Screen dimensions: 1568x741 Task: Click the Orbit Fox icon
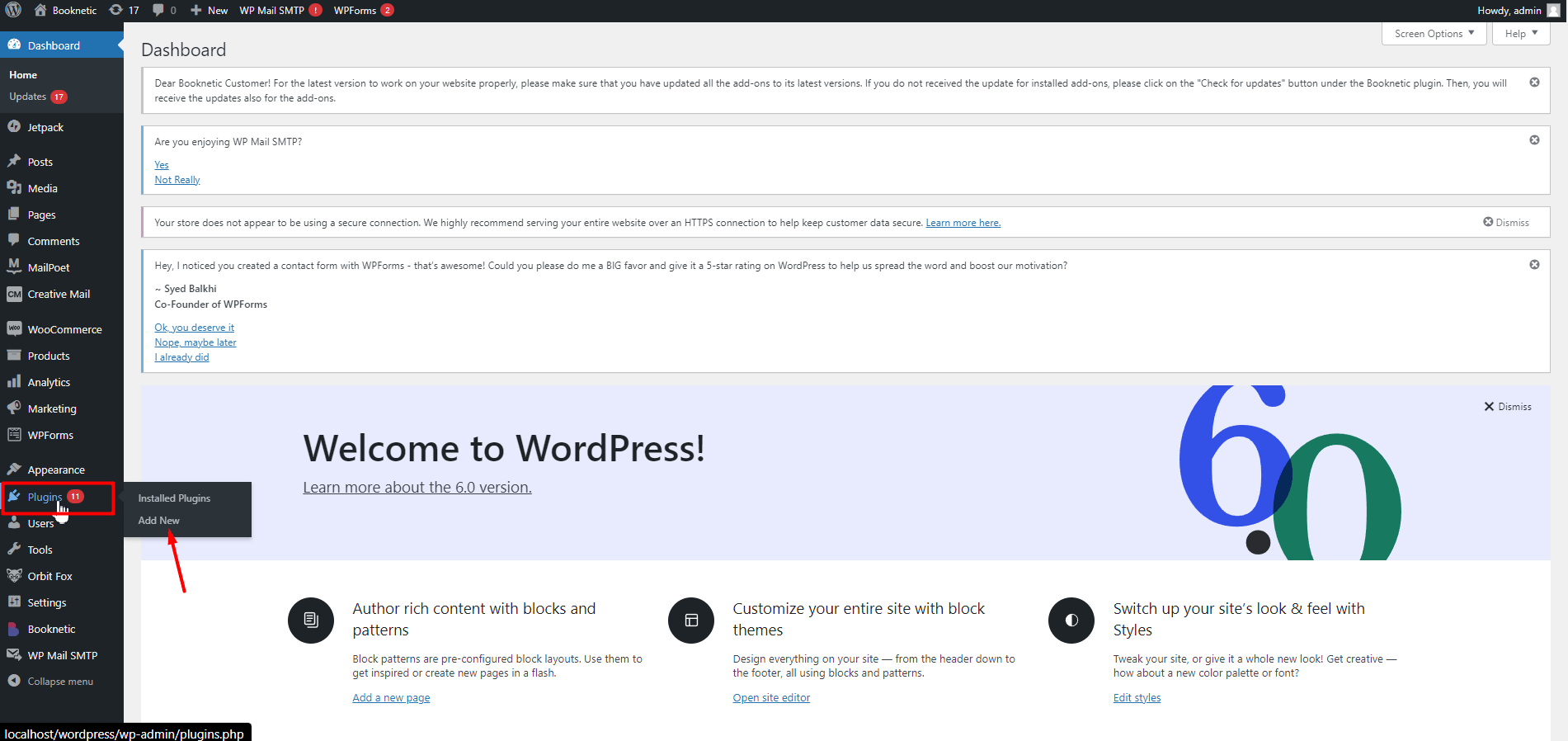coord(14,575)
